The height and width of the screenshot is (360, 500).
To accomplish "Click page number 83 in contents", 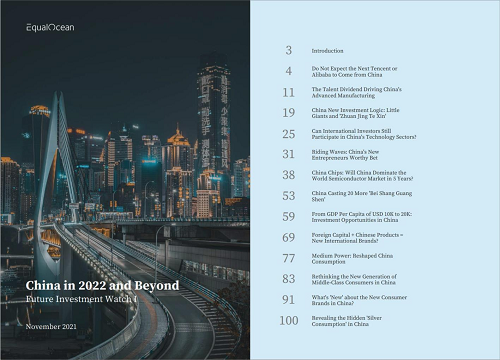I will pyautogui.click(x=289, y=279).
